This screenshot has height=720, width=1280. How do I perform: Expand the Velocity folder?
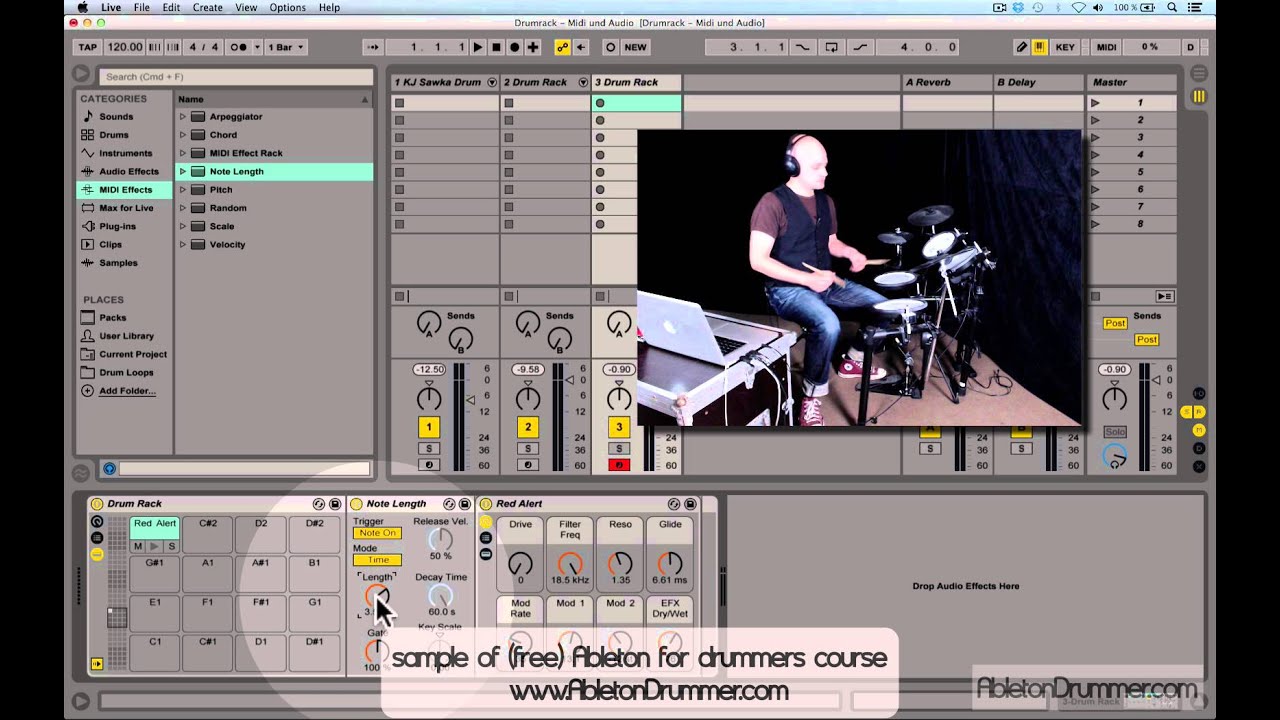click(182, 245)
